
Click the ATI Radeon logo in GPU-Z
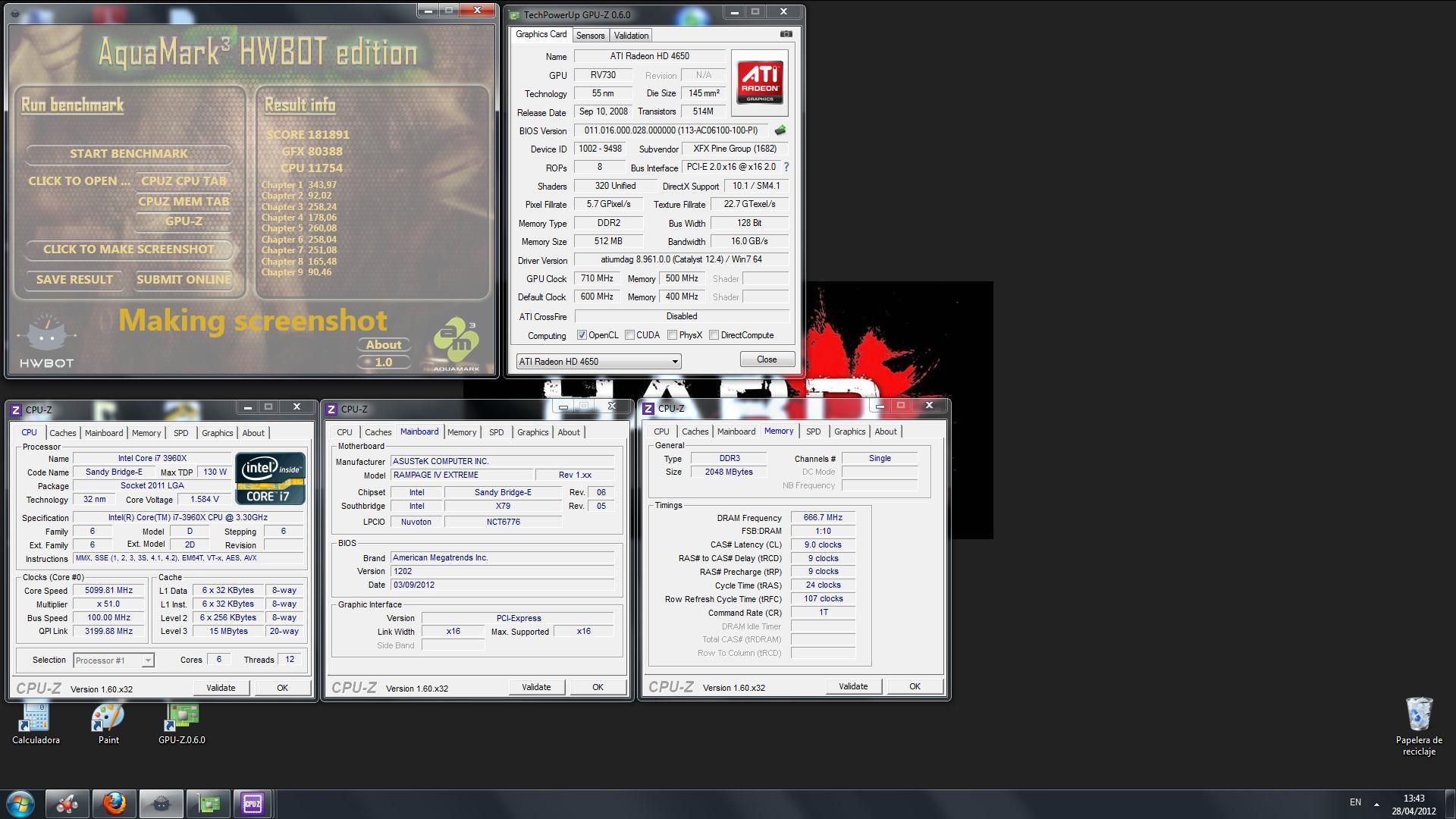[x=759, y=83]
